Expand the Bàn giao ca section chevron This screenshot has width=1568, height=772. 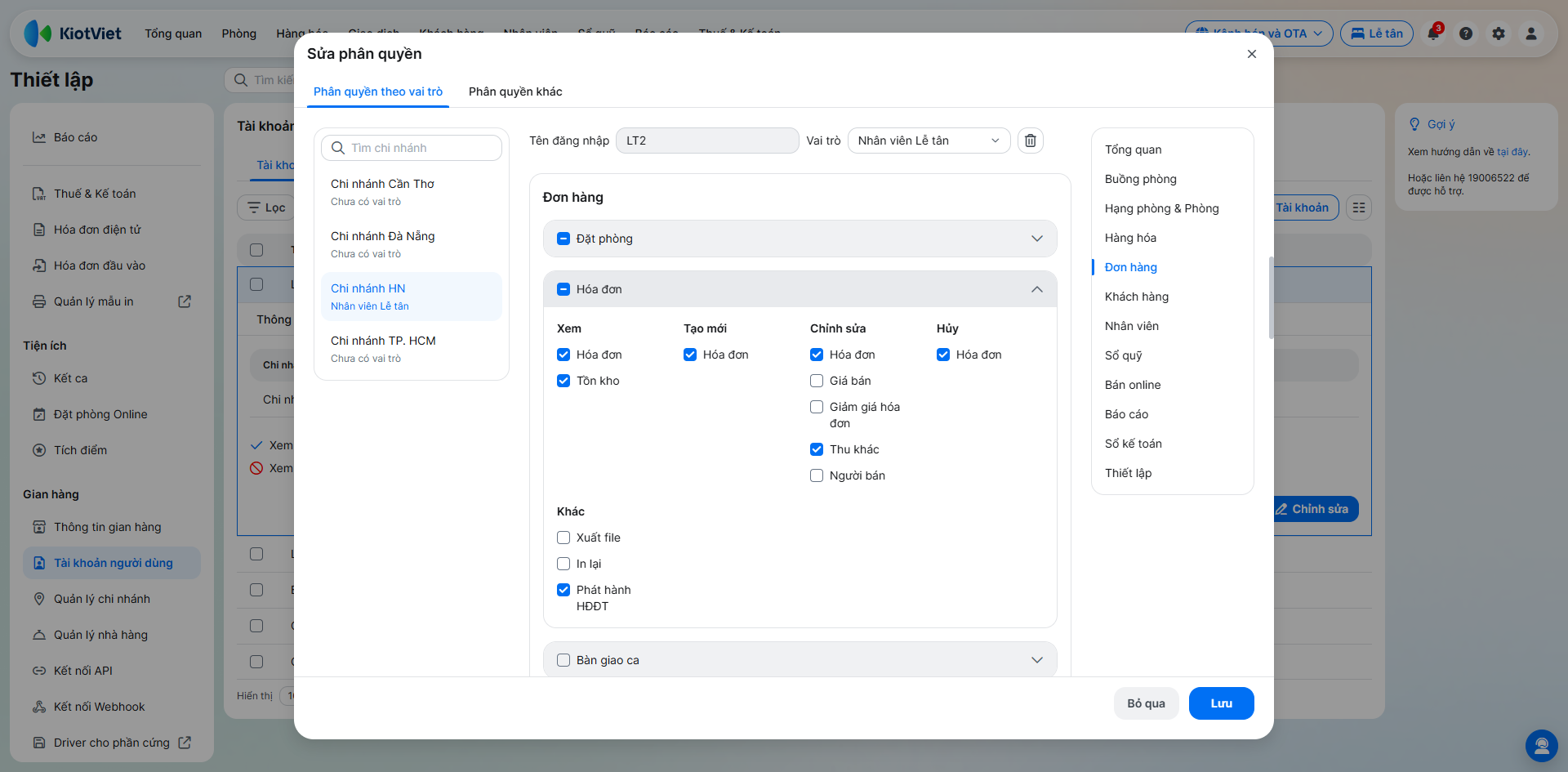1037,660
